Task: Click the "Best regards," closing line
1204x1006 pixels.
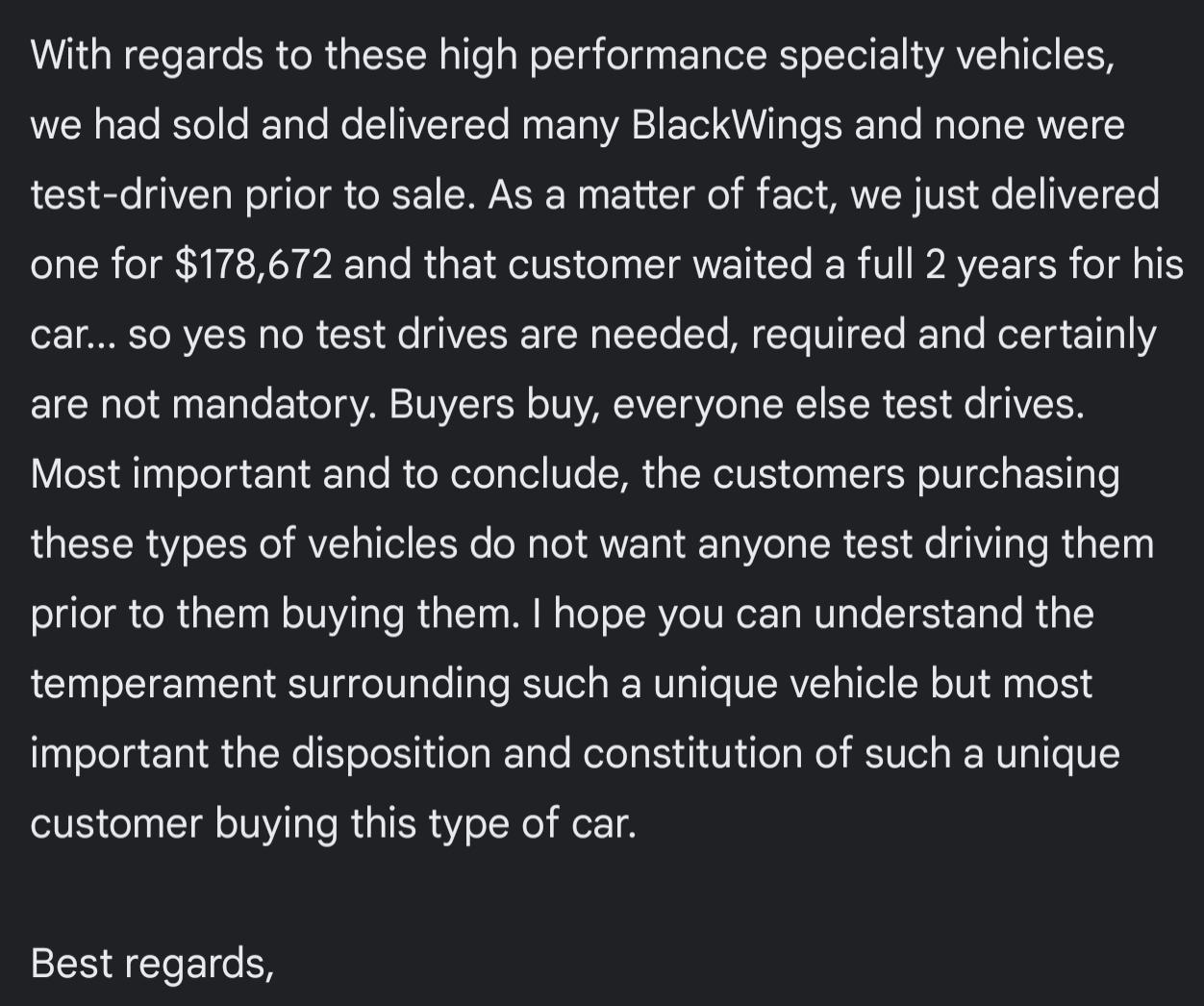Action: coord(152,963)
